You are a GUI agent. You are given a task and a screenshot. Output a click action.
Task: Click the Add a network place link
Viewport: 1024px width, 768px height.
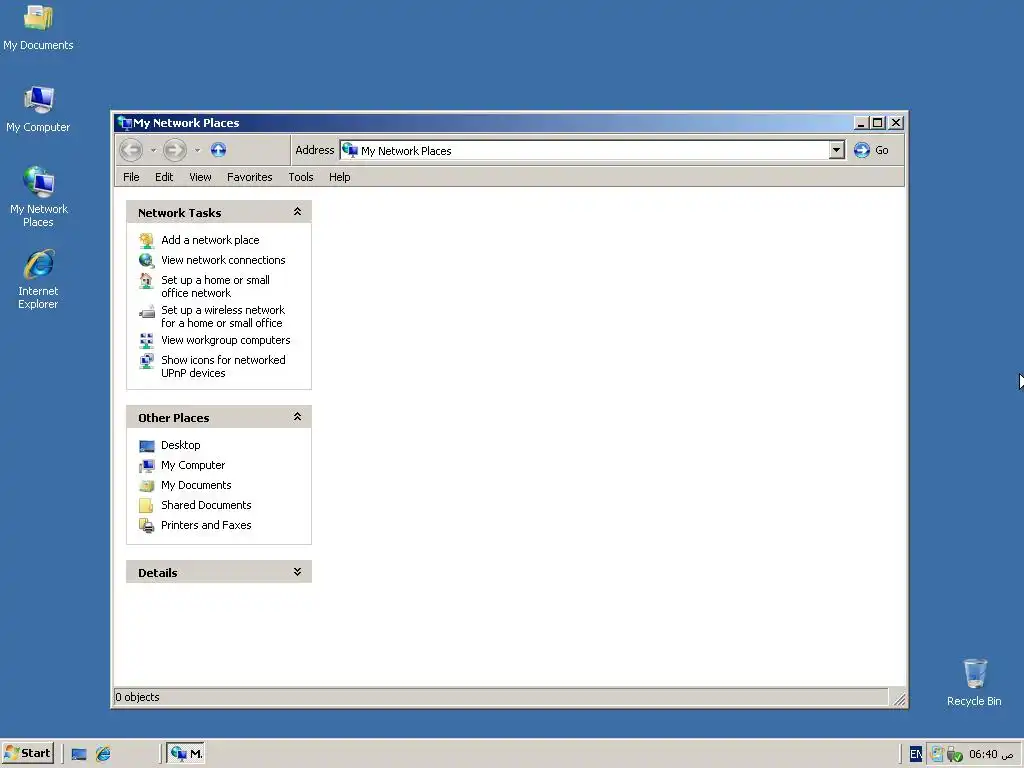[x=210, y=240]
